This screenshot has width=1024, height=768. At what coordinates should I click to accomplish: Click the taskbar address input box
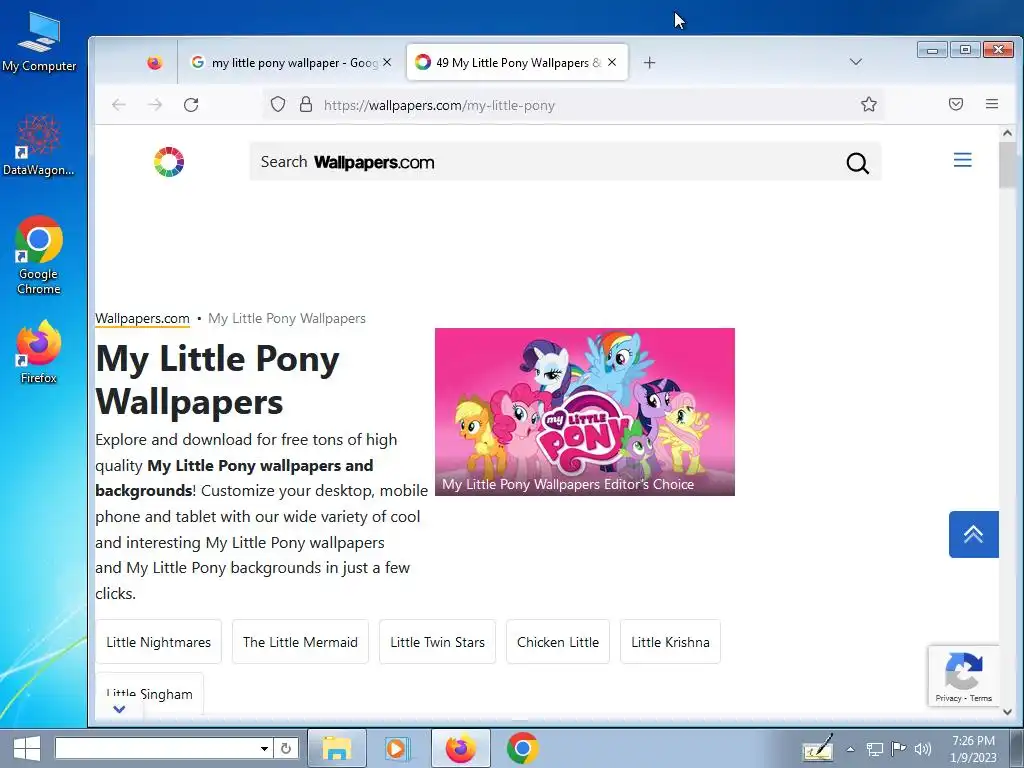tap(157, 748)
